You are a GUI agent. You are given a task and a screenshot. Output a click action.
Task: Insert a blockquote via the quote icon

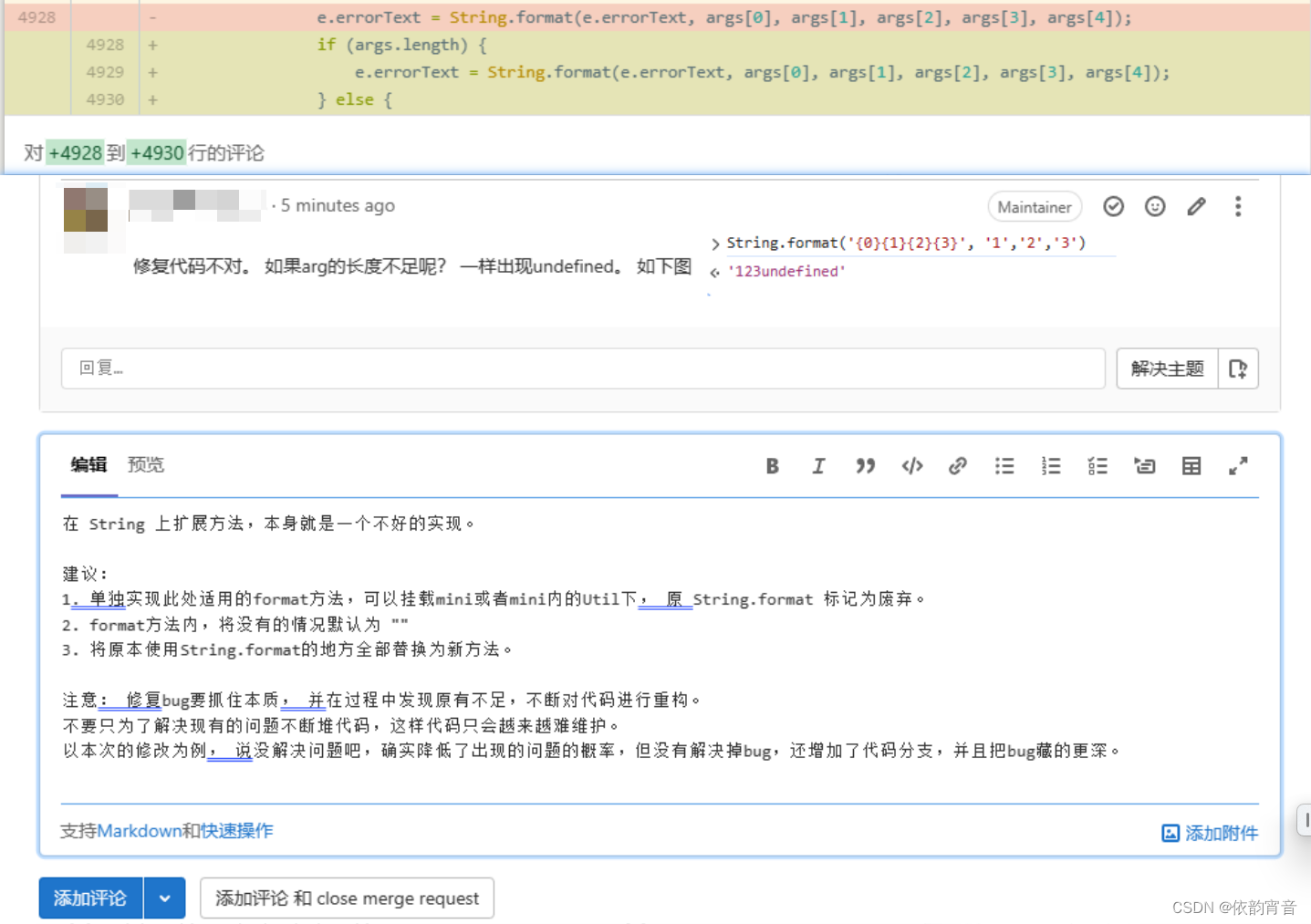point(865,466)
